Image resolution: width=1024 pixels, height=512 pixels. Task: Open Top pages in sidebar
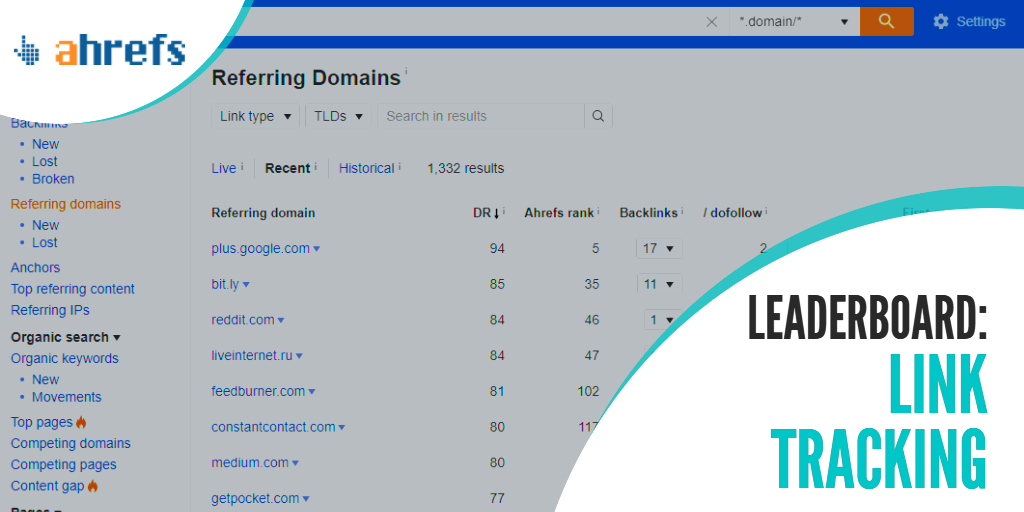tap(42, 422)
